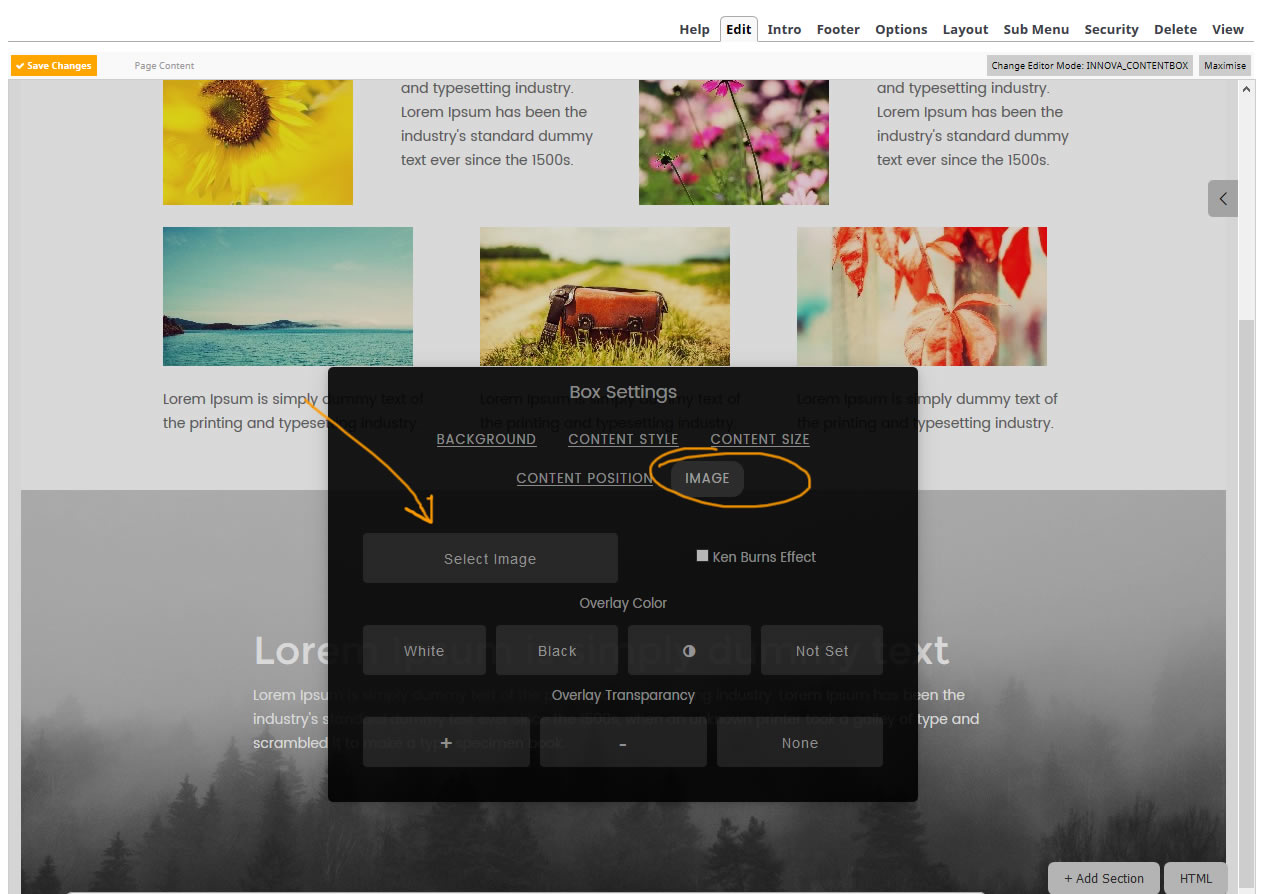Select the red leaves image
This screenshot has width=1262, height=894.
(922, 296)
